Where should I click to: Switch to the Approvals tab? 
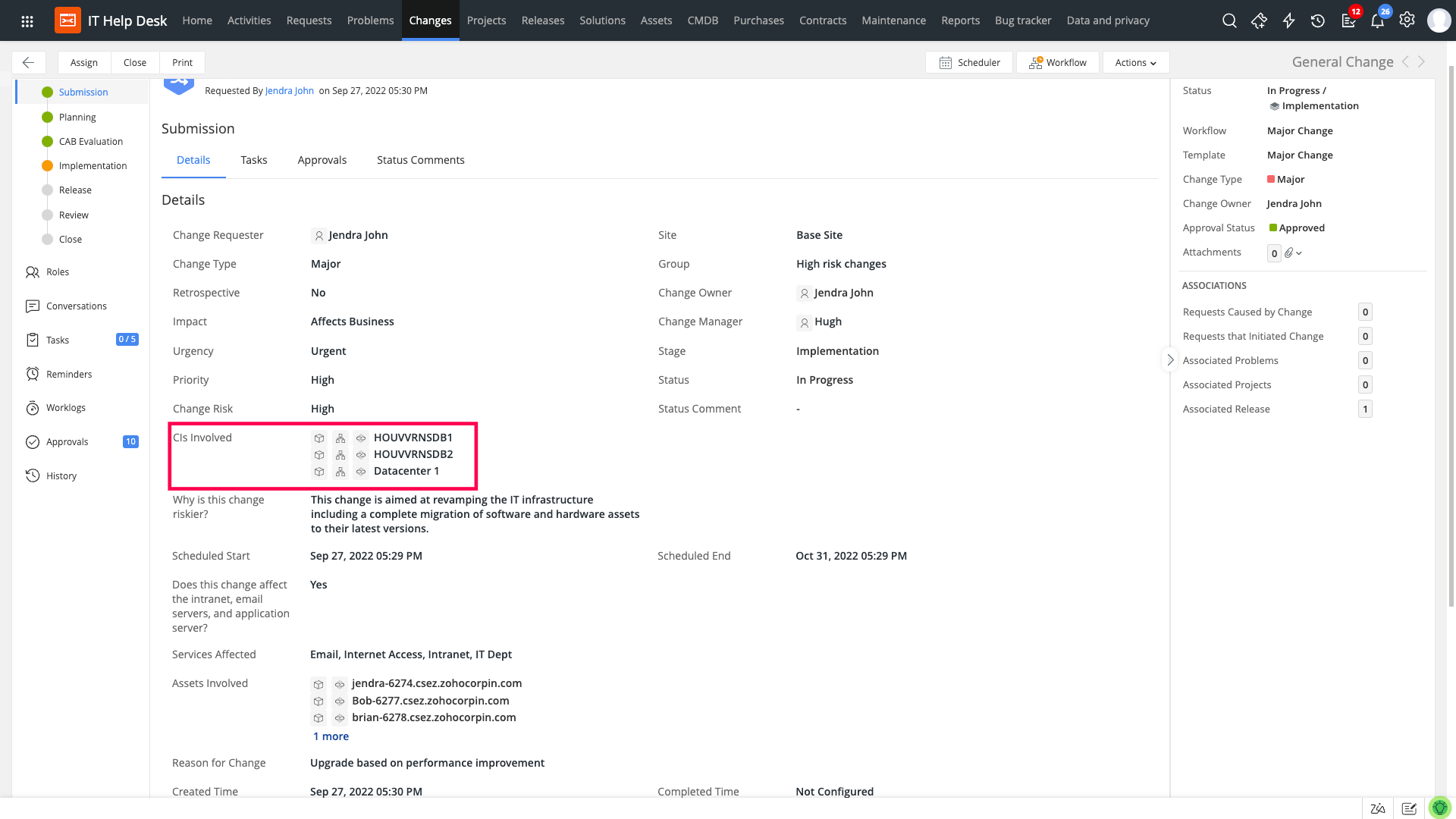[322, 160]
